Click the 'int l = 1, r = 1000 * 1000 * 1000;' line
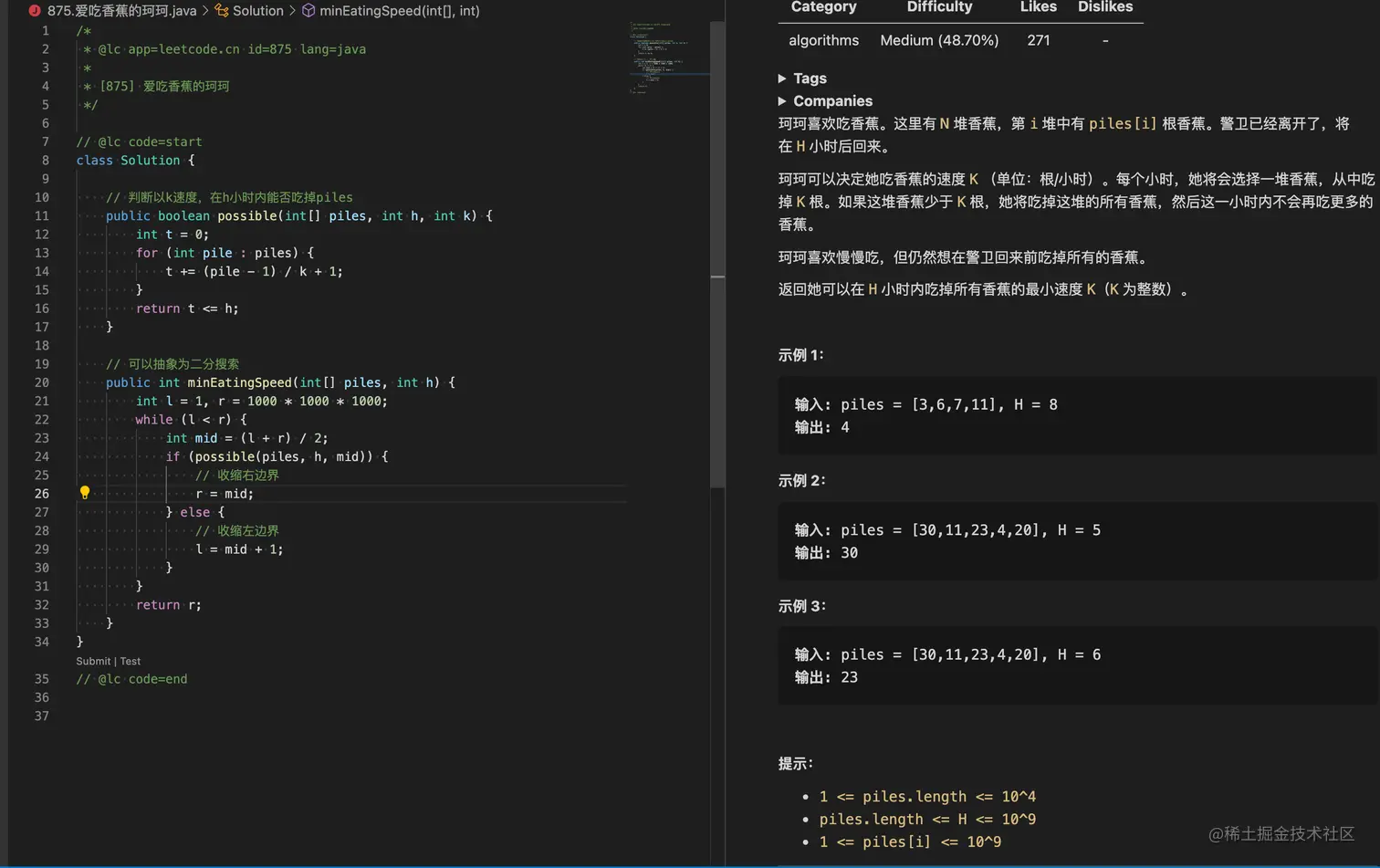Viewport: 1380px width, 868px height. click(x=262, y=401)
